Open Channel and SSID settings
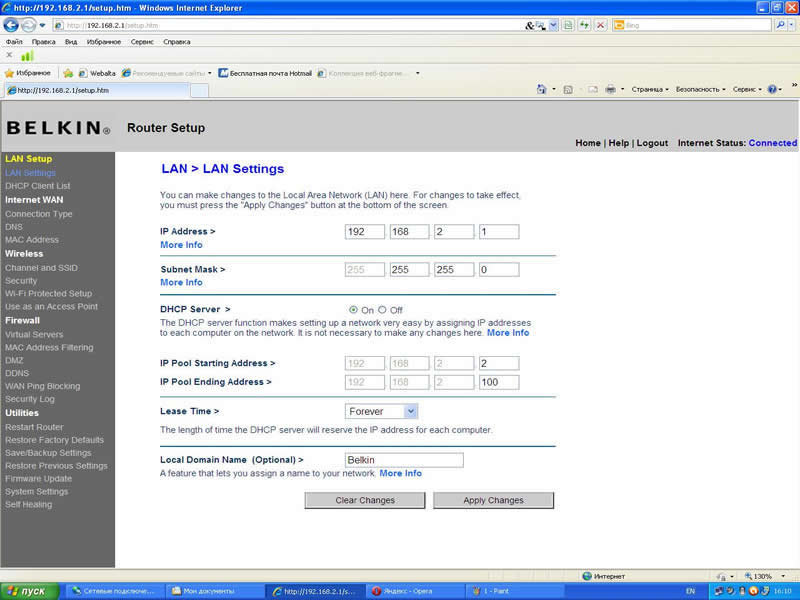Screen dimensions: 800x600 (41, 268)
